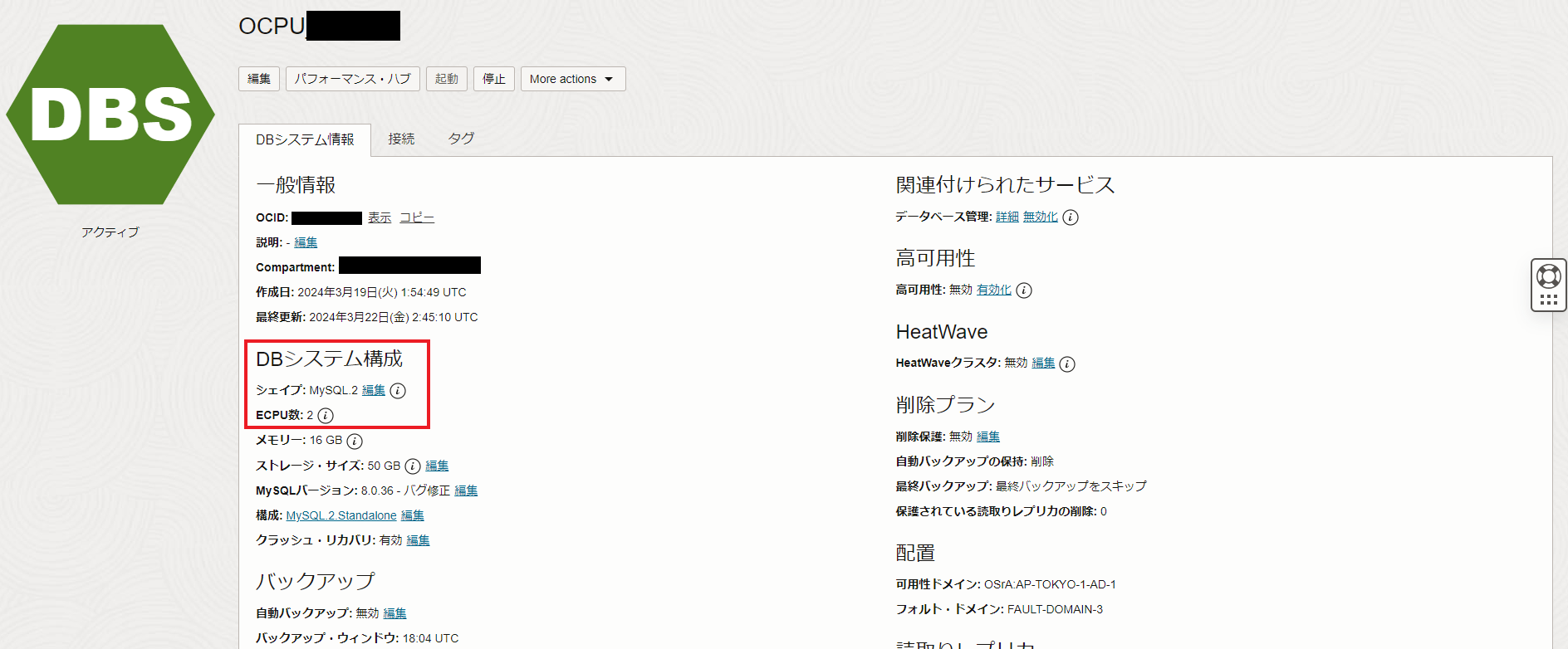Click the 起動 button

pyautogui.click(x=447, y=79)
